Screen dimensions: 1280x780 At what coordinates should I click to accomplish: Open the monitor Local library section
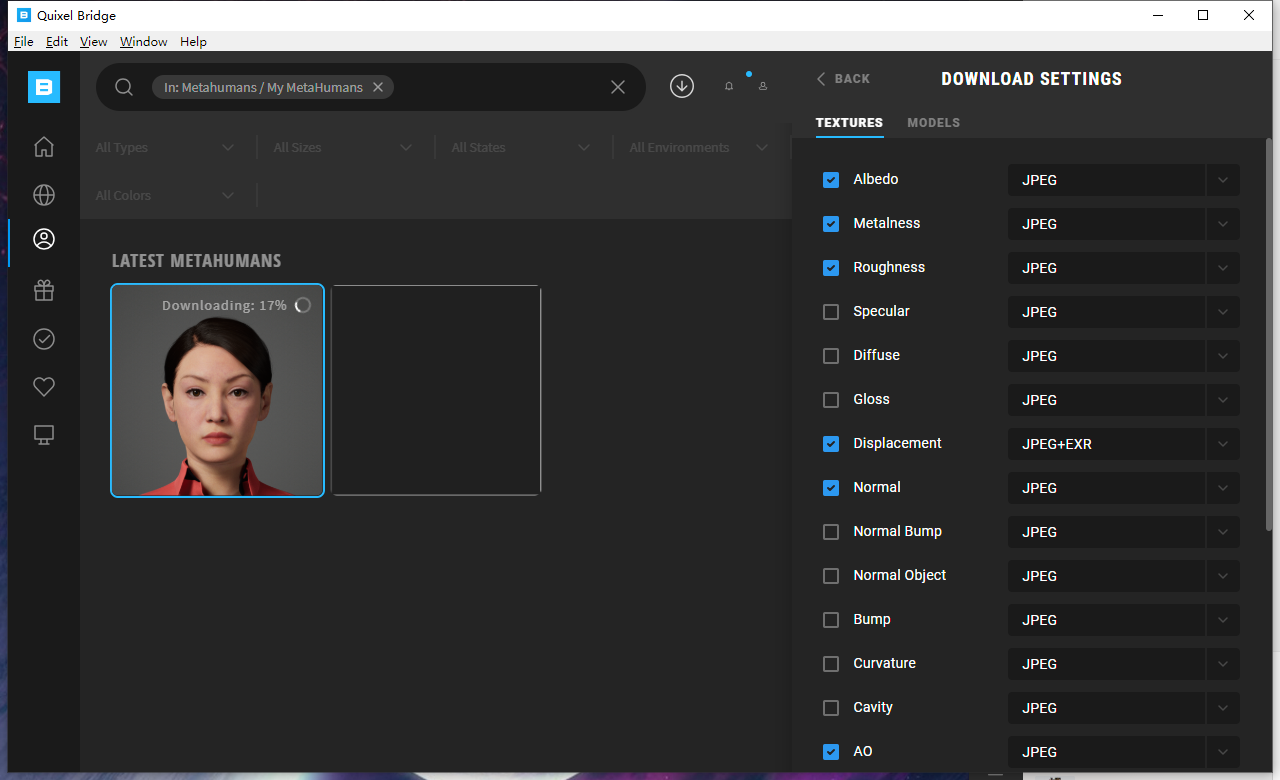44,435
